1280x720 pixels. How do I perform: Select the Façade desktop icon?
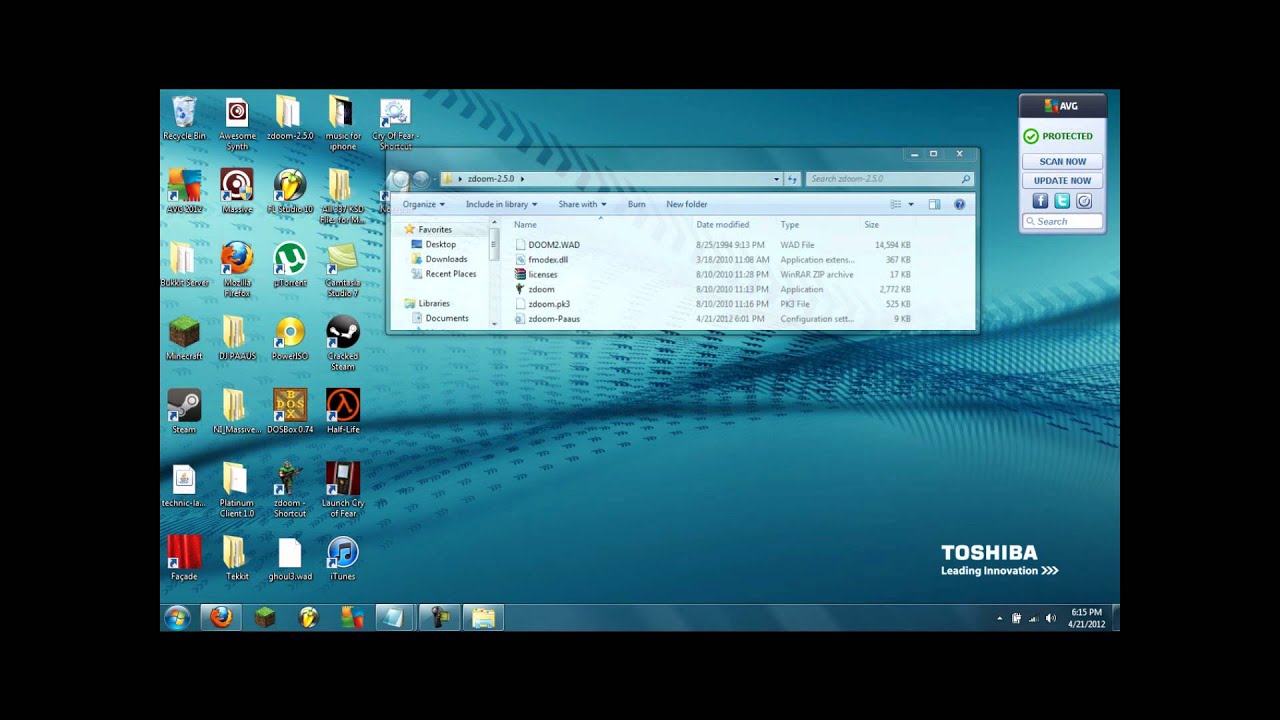[184, 559]
